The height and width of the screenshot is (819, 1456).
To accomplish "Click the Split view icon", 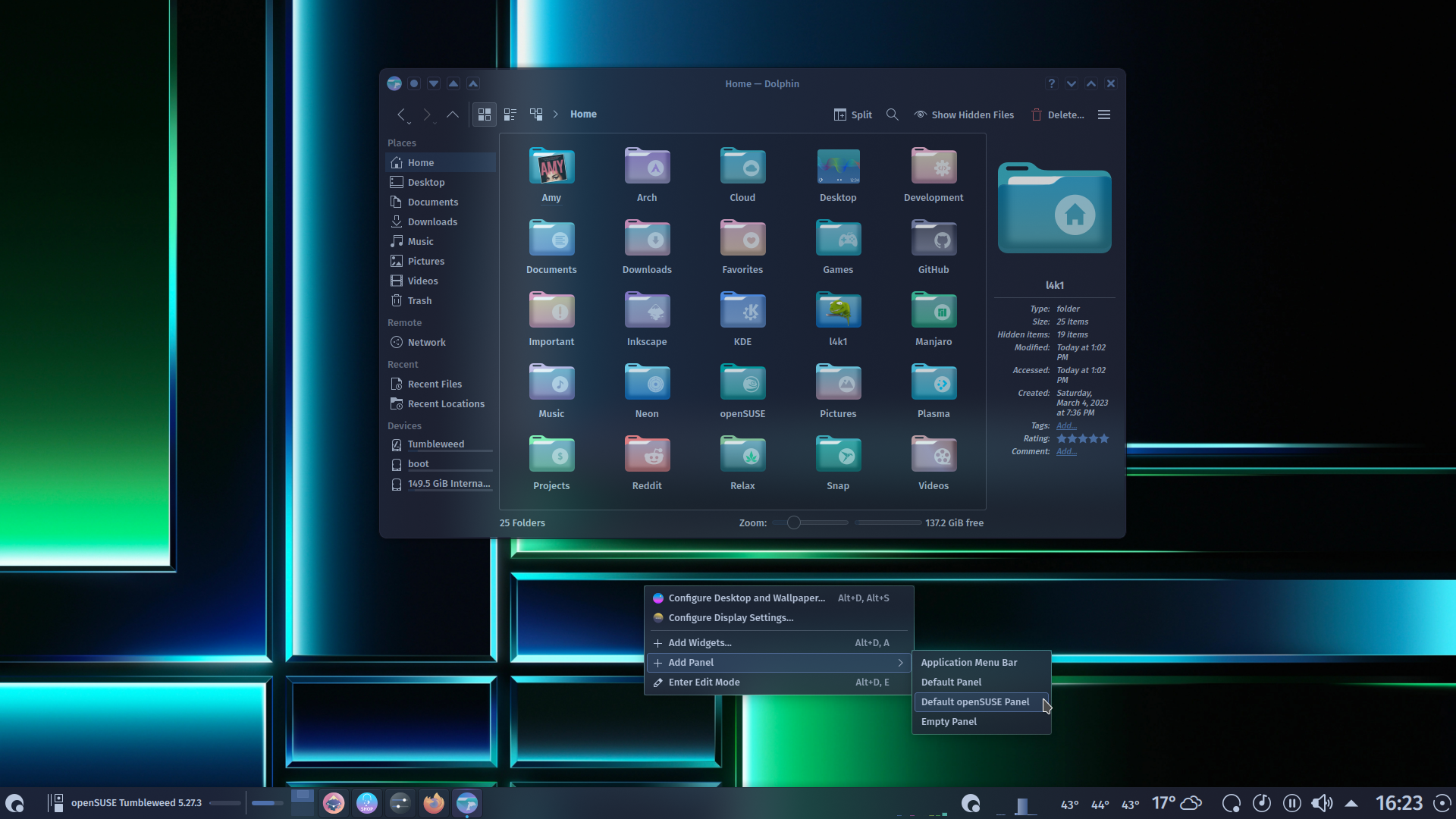I will (852, 115).
